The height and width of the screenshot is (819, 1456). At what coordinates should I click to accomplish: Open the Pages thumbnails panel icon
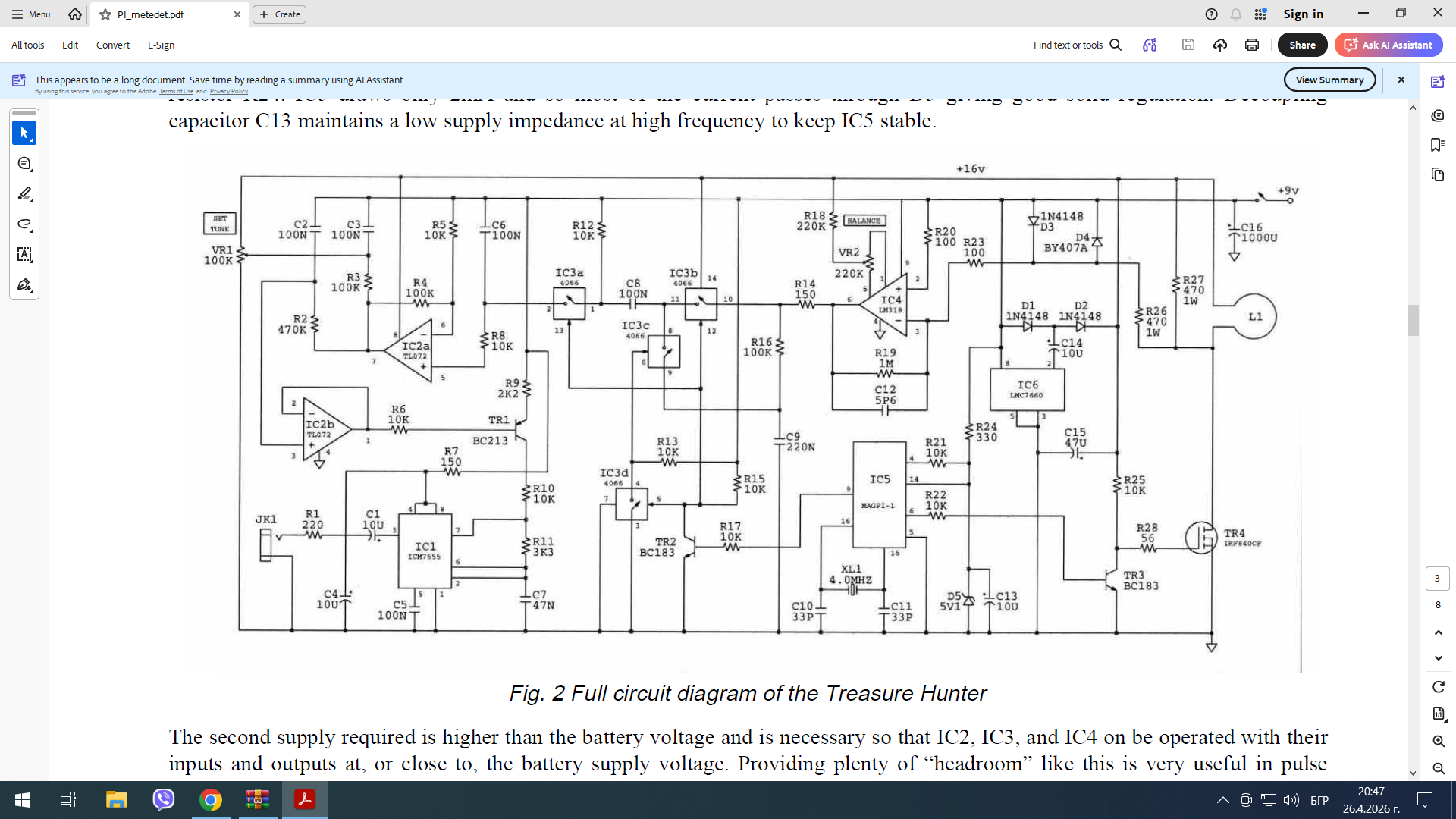point(1437,175)
